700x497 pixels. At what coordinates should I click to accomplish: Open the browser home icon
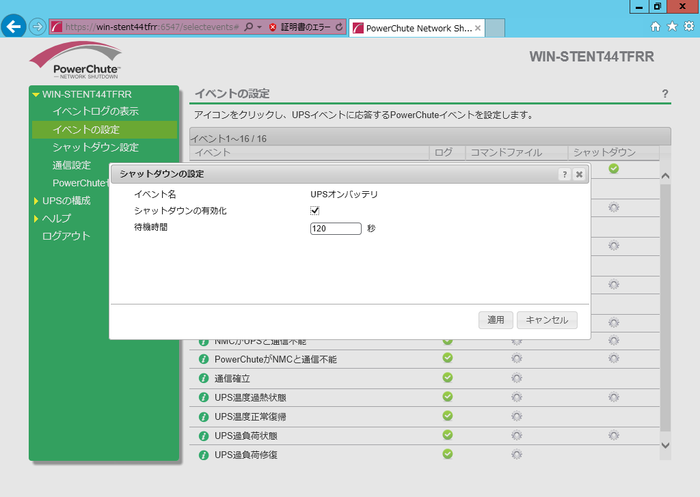pyautogui.click(x=655, y=26)
